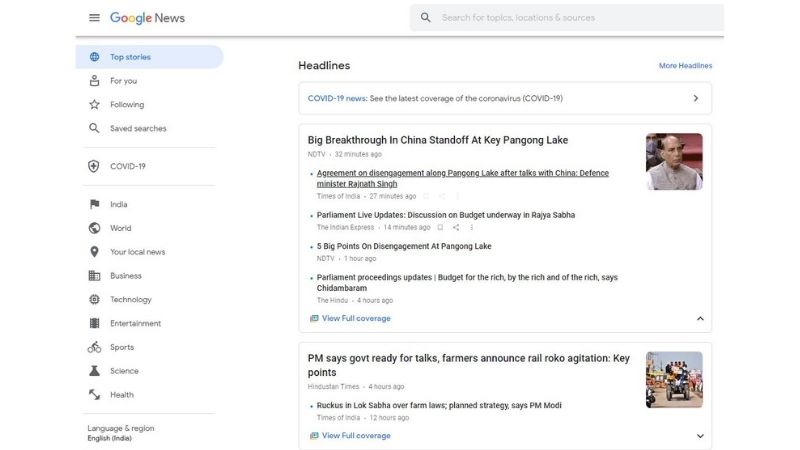Image resolution: width=800 pixels, height=450 pixels.
Task: Click the search magnifier icon
Action: point(426,18)
